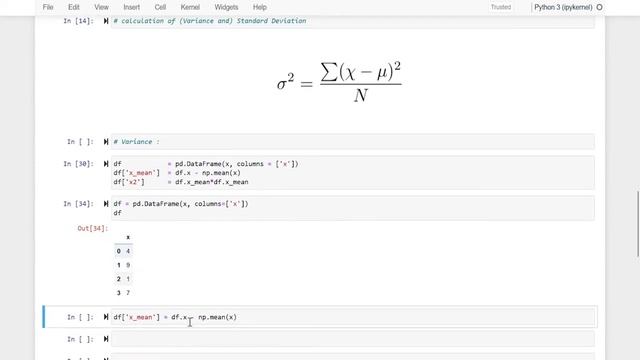
Task: Run cell In [30] with run icon
Action: [106, 164]
